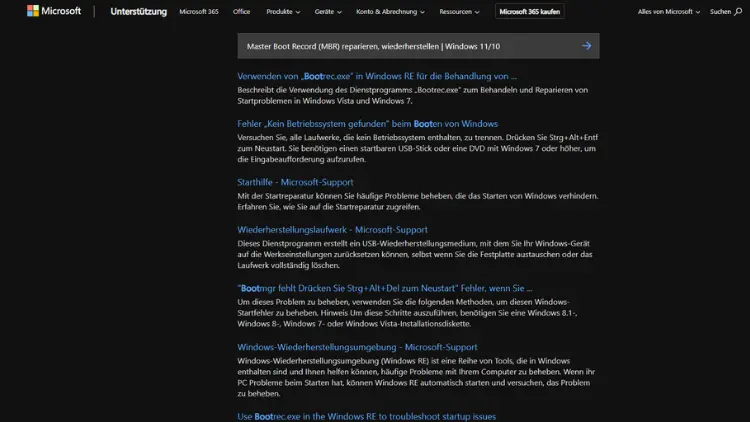Open 'Verwenden von Bootrec.exe in Windows RE' result

click(x=377, y=76)
